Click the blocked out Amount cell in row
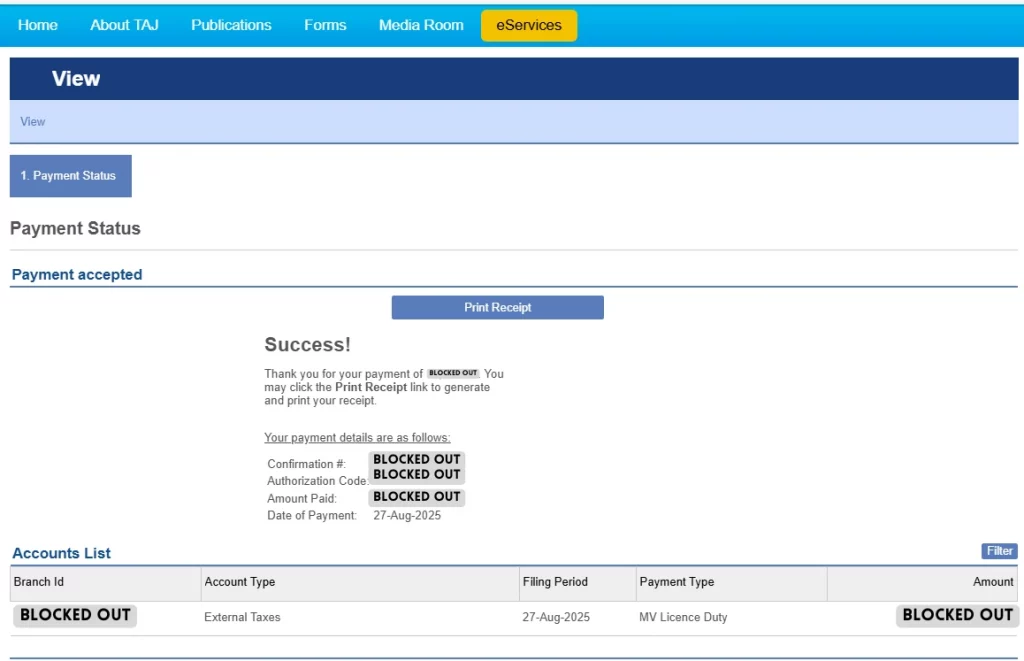This screenshot has width=1024, height=661. tap(957, 615)
